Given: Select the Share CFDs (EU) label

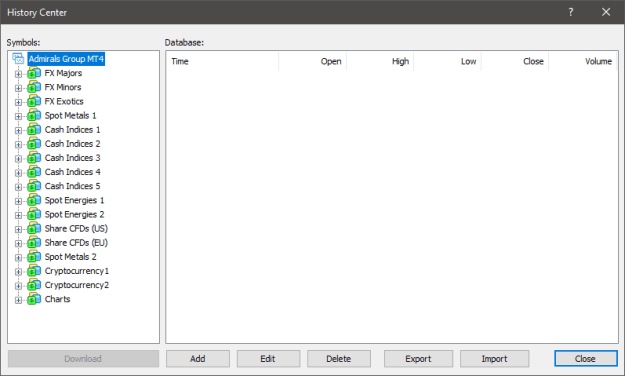Looking at the screenshot, I should (x=76, y=243).
